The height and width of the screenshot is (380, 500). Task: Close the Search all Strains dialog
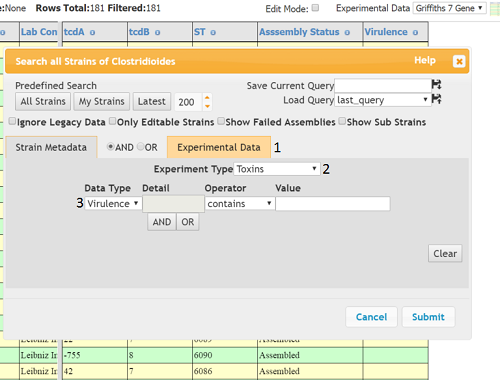coord(459,61)
